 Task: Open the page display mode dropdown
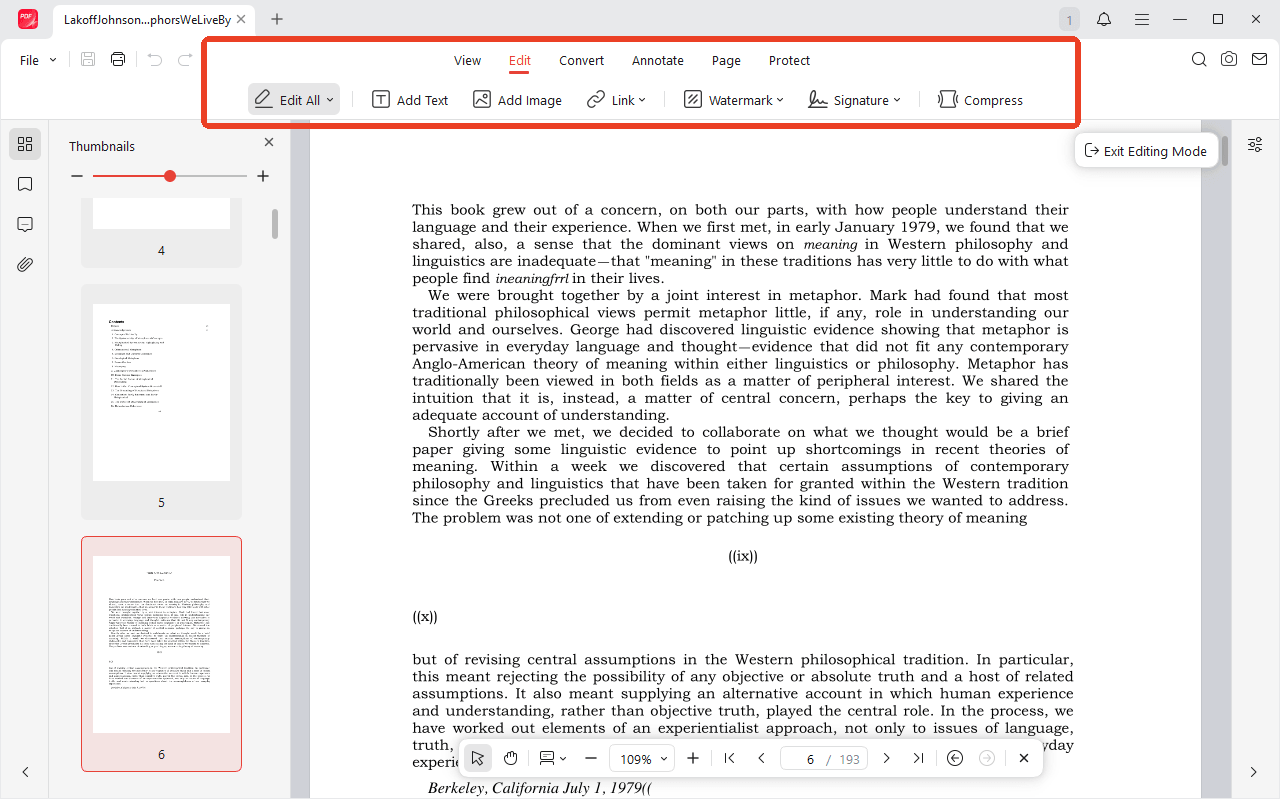553,758
